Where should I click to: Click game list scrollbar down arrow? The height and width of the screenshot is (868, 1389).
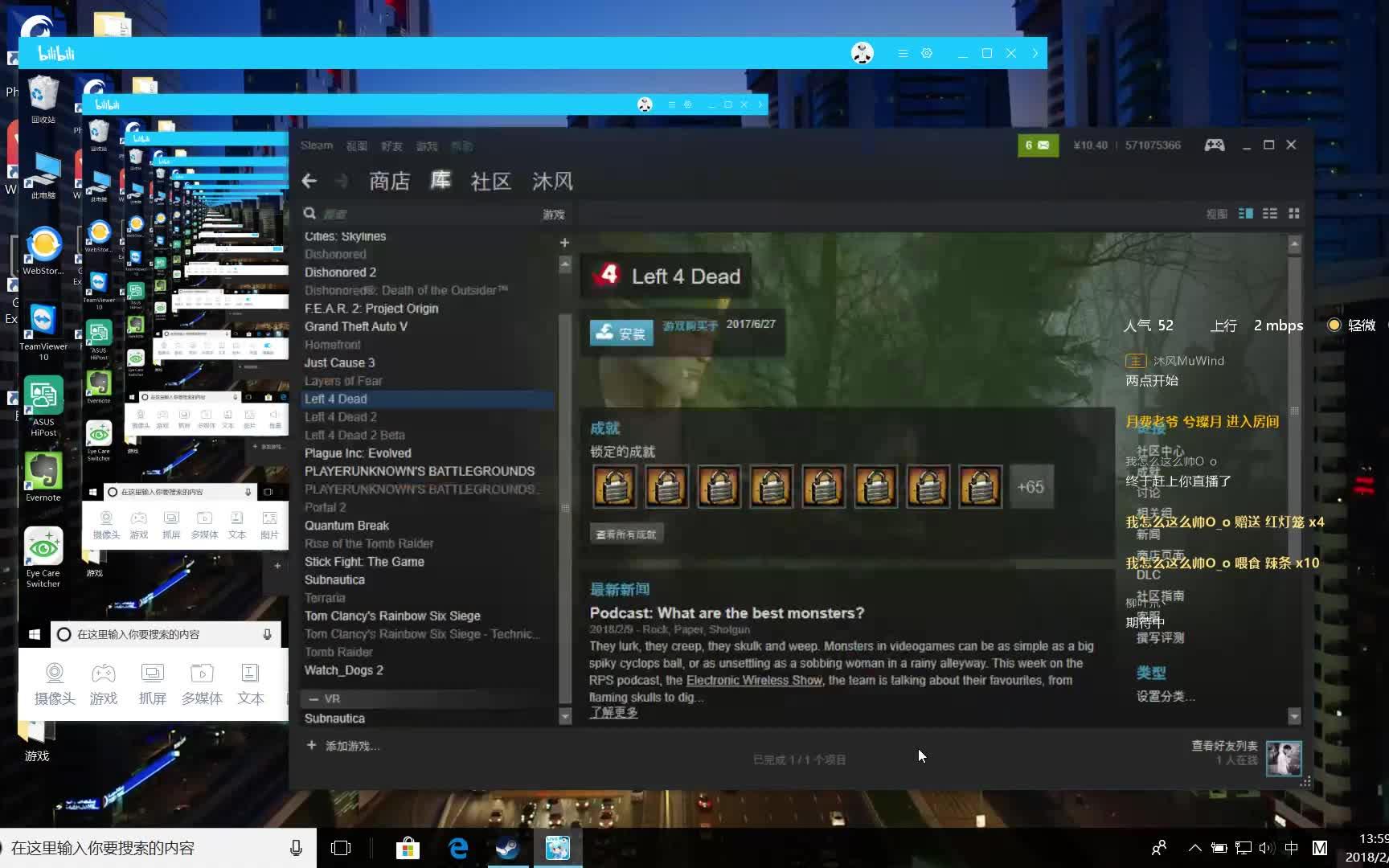pos(565,715)
